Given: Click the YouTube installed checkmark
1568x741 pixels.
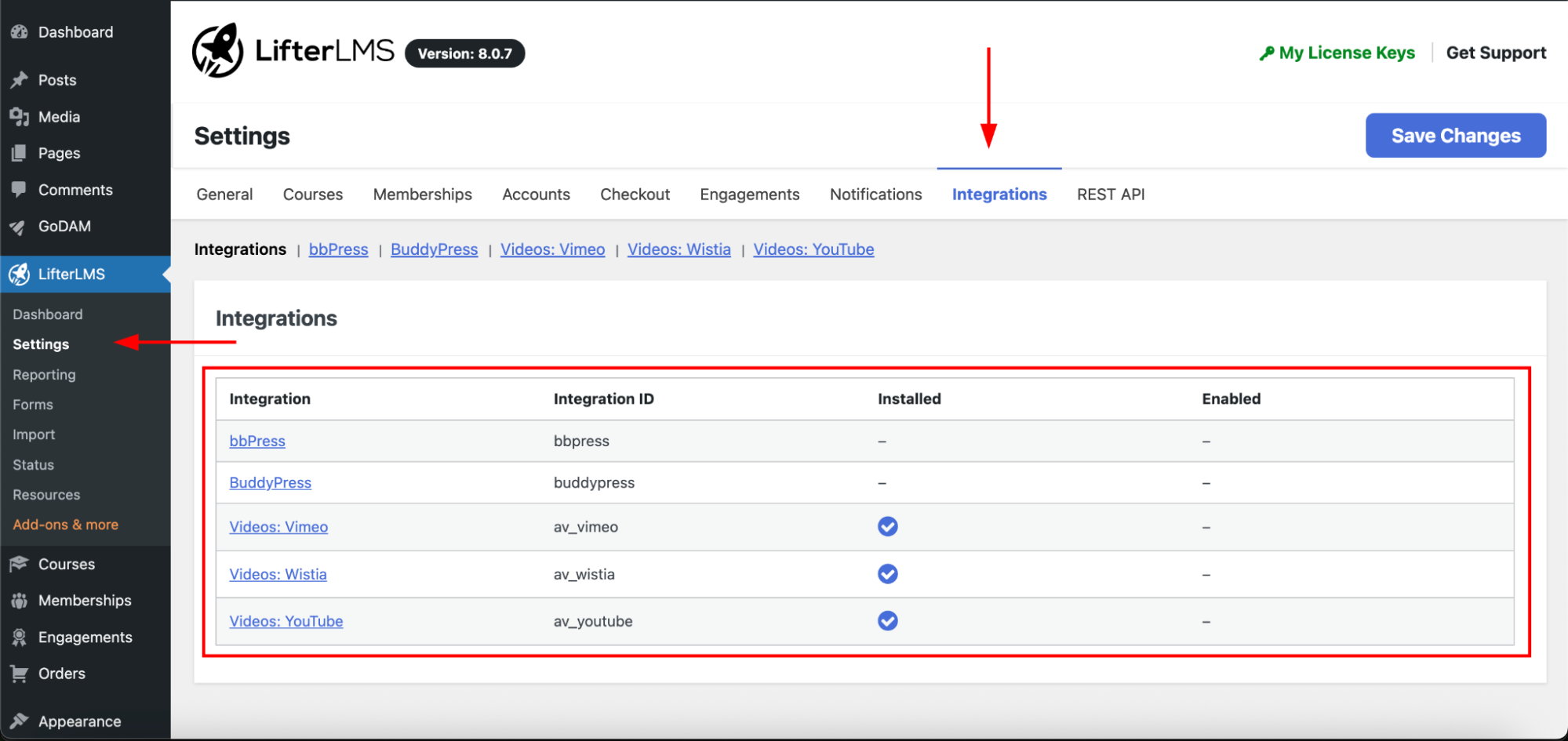Looking at the screenshot, I should (x=887, y=621).
